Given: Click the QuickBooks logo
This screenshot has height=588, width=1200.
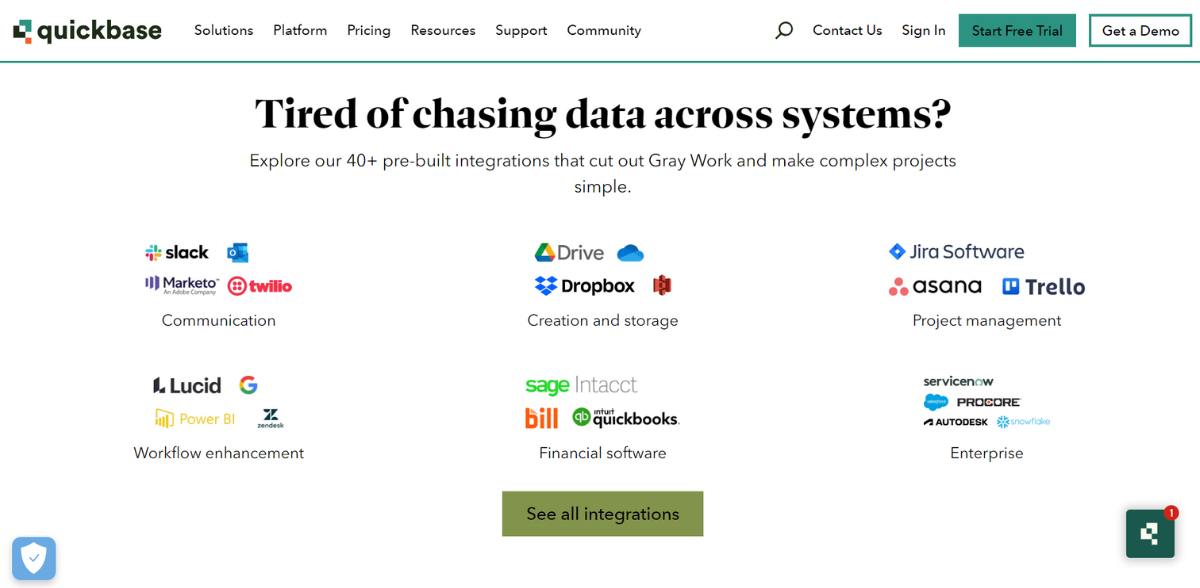Looking at the screenshot, I should tap(626, 418).
